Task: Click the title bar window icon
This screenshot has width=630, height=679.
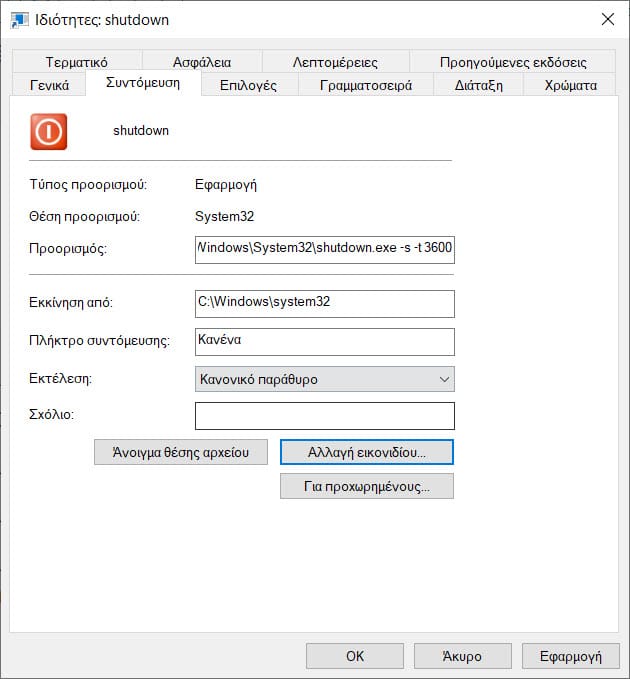Action: click(19, 19)
